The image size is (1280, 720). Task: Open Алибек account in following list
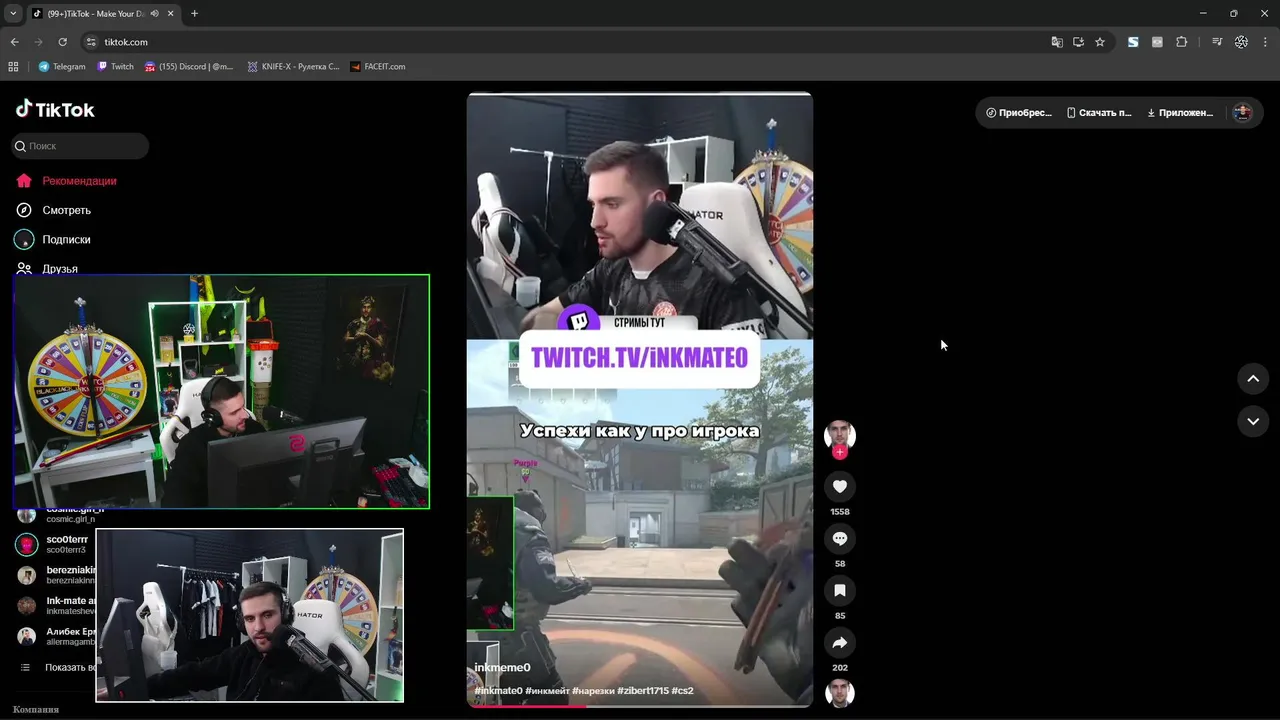click(56, 636)
